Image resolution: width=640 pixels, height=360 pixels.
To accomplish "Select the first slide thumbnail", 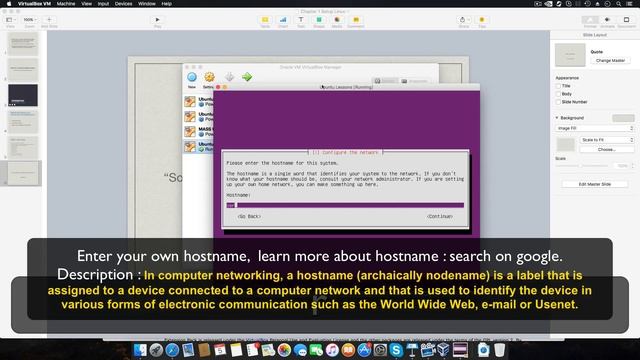I will (23, 44).
